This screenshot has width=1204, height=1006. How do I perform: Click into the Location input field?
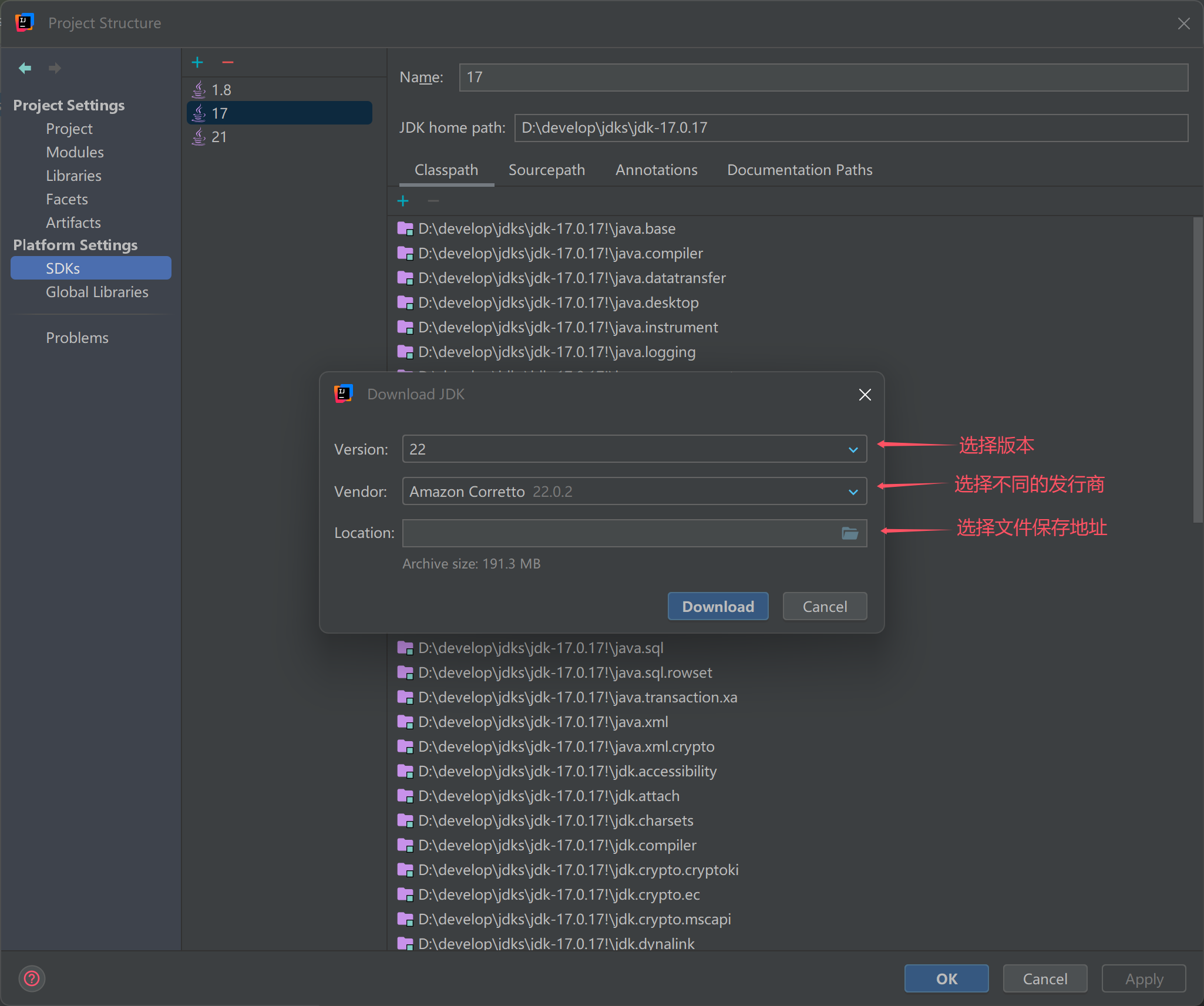click(x=620, y=533)
